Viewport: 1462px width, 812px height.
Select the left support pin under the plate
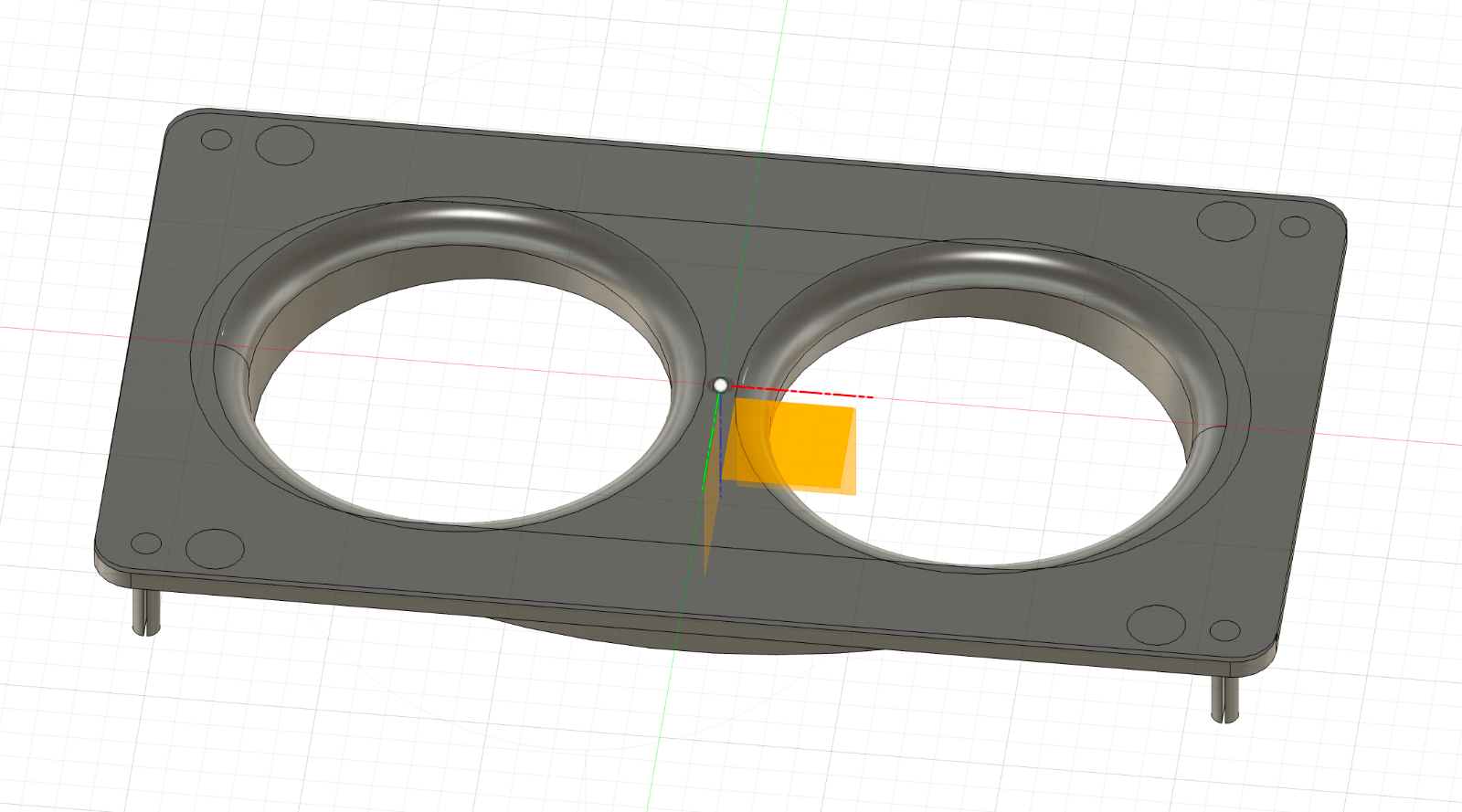tap(146, 610)
